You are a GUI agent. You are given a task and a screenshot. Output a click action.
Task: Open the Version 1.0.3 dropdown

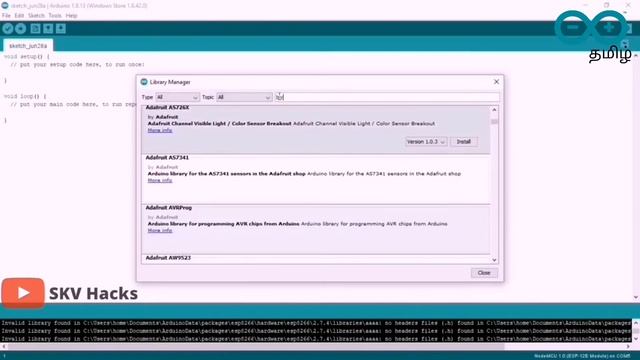click(x=426, y=142)
